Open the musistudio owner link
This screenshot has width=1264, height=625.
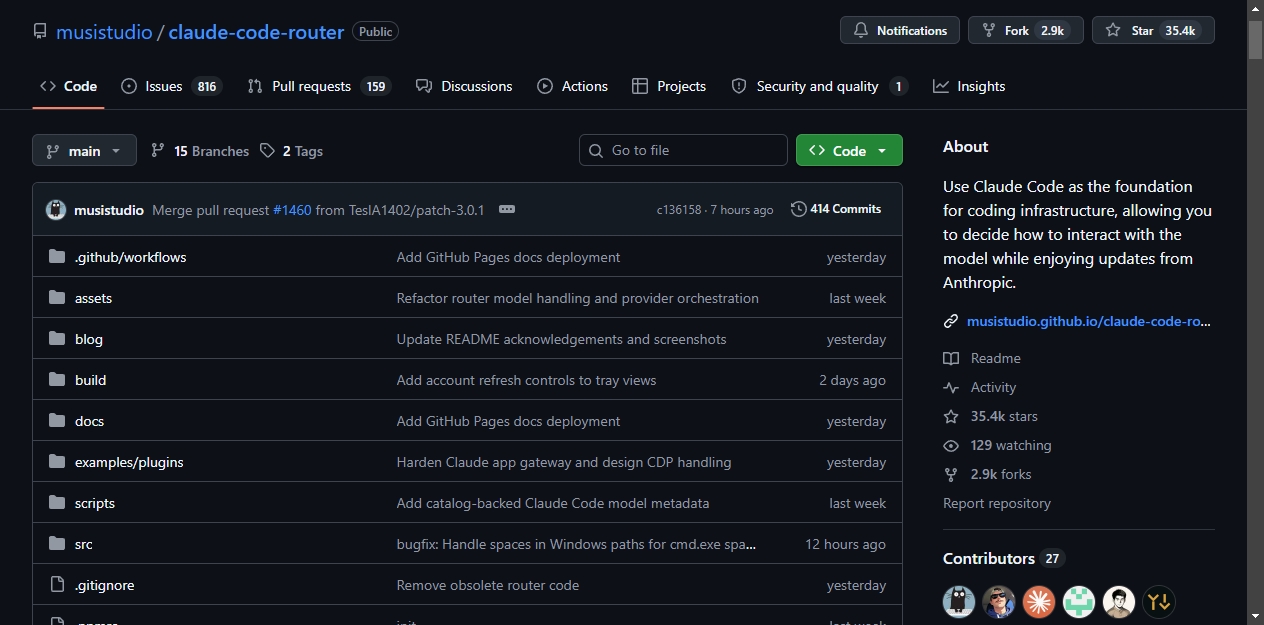pos(104,31)
